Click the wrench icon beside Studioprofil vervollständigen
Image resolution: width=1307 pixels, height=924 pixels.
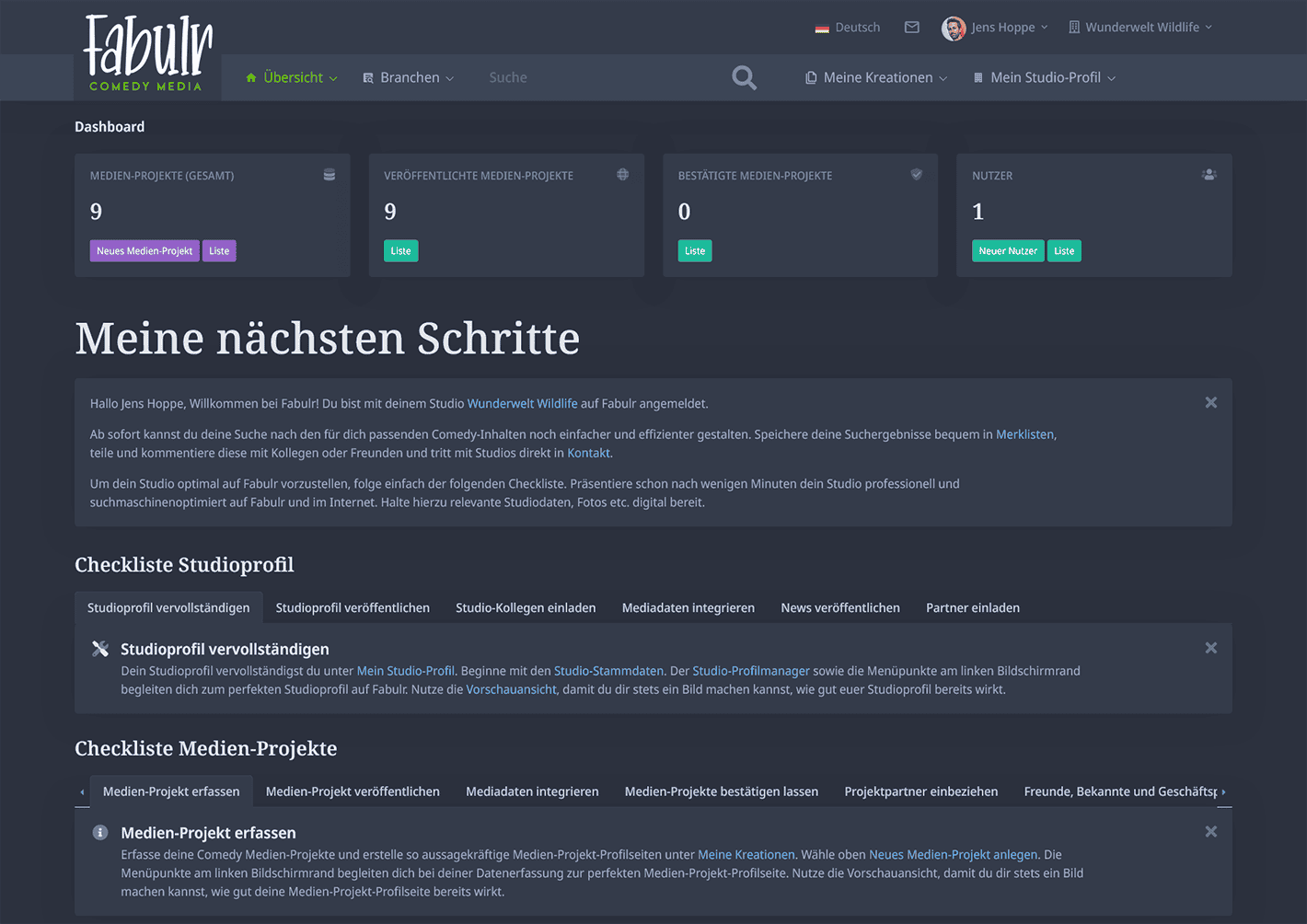click(x=100, y=648)
